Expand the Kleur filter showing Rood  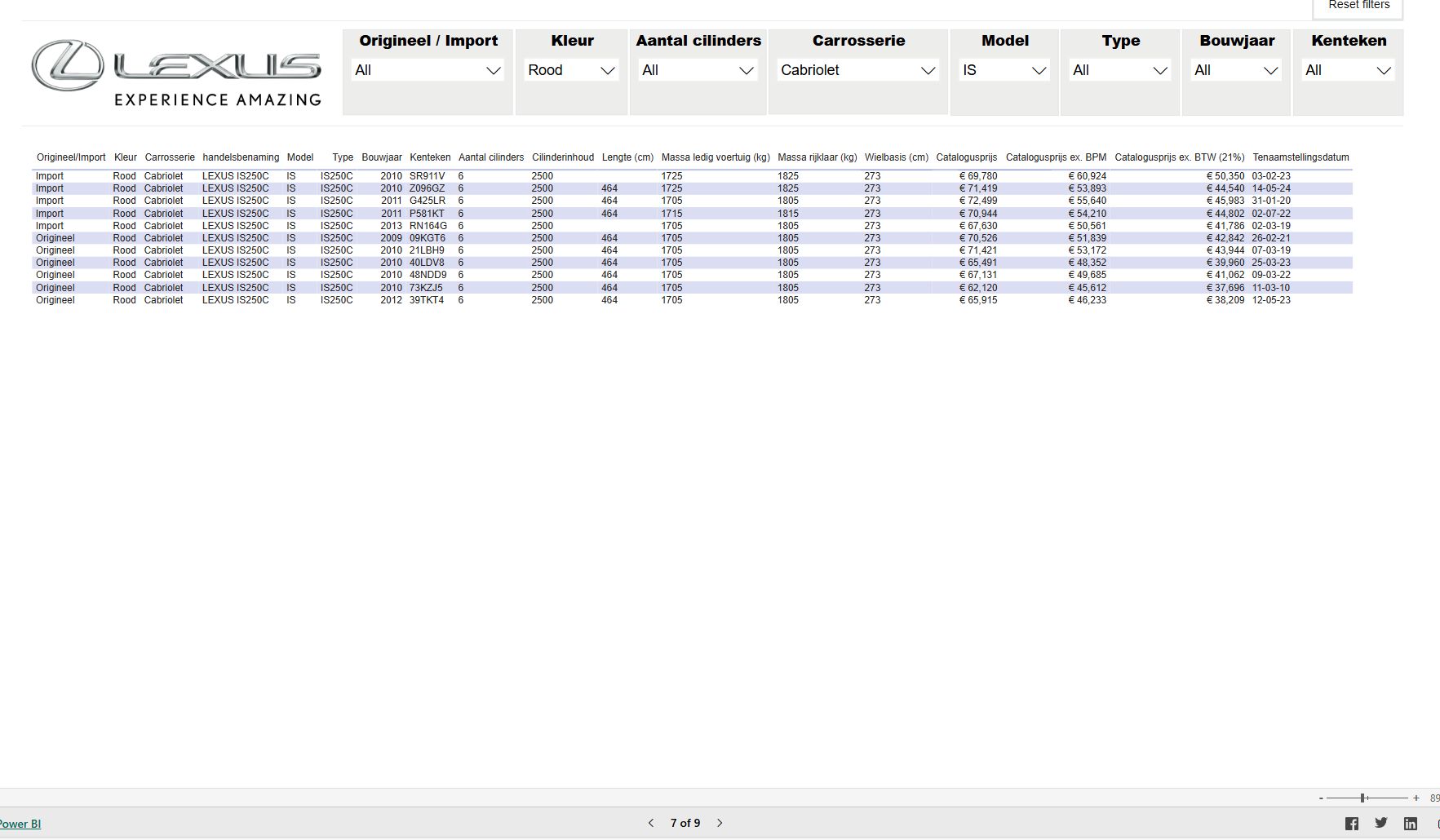point(571,70)
